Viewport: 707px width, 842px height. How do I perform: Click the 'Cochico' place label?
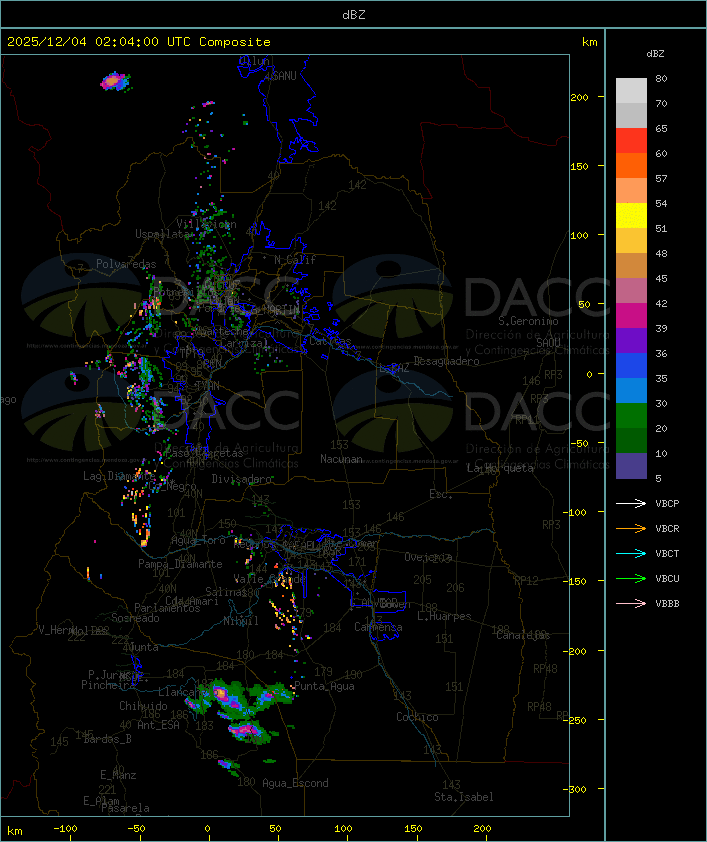tap(417, 717)
